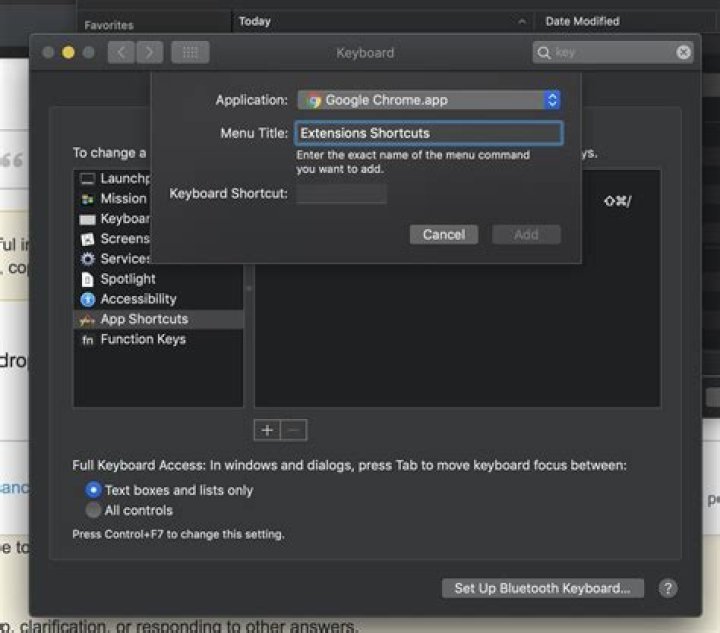Add a shortcut with the plus button

pos(267,431)
